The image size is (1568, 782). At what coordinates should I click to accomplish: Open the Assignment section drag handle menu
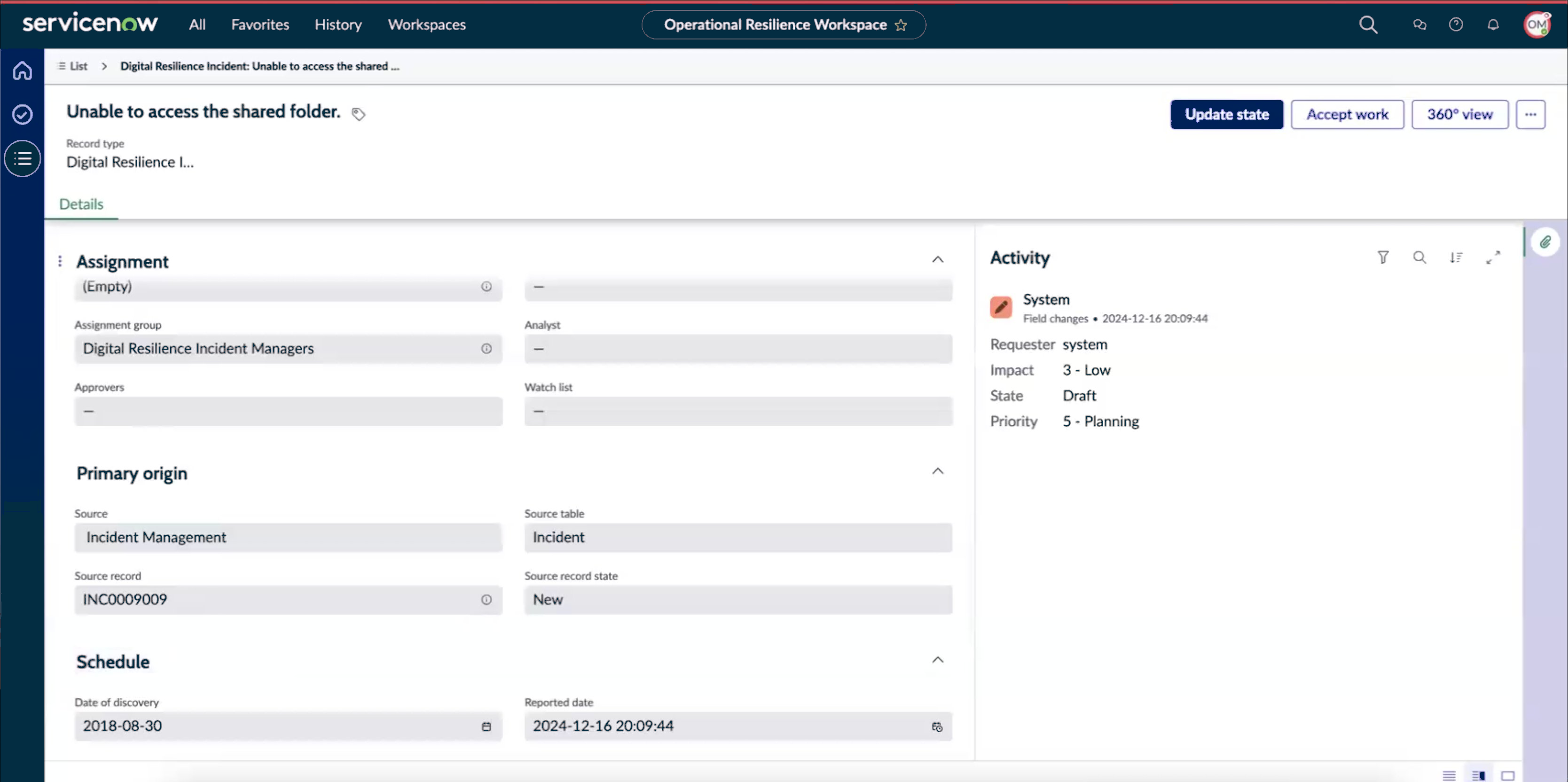click(x=60, y=261)
